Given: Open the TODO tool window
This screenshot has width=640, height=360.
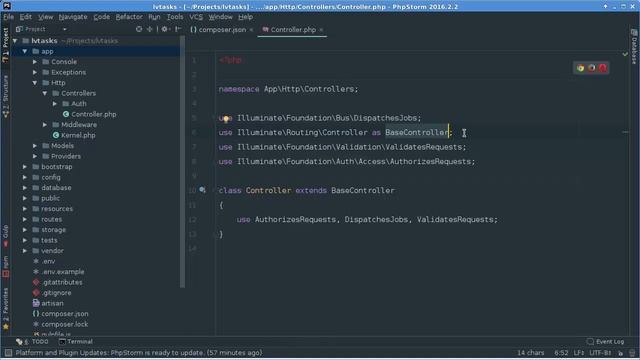Looking at the screenshot, I should click(x=32, y=342).
